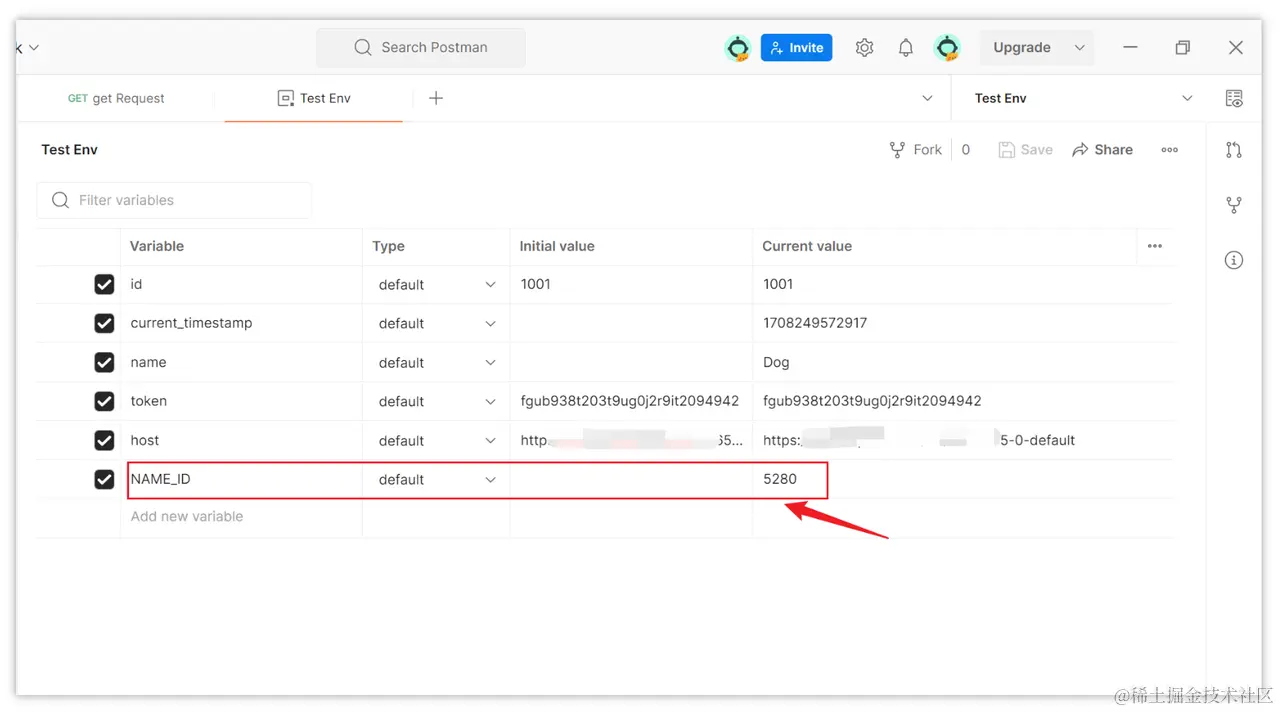Image resolution: width=1280 pixels, height=712 pixels.
Task: Click the id variable name
Action: point(136,284)
